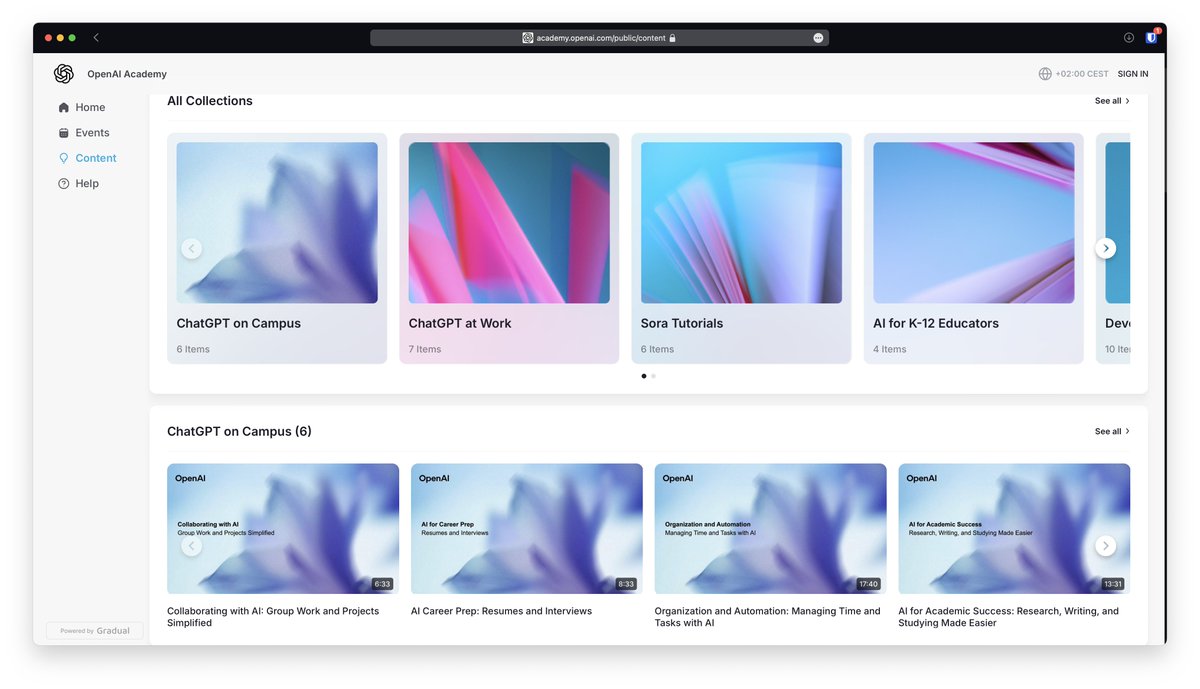The width and height of the screenshot is (1200, 689).
Task: Click the AI for K-12 Educators title
Action: 936,323
